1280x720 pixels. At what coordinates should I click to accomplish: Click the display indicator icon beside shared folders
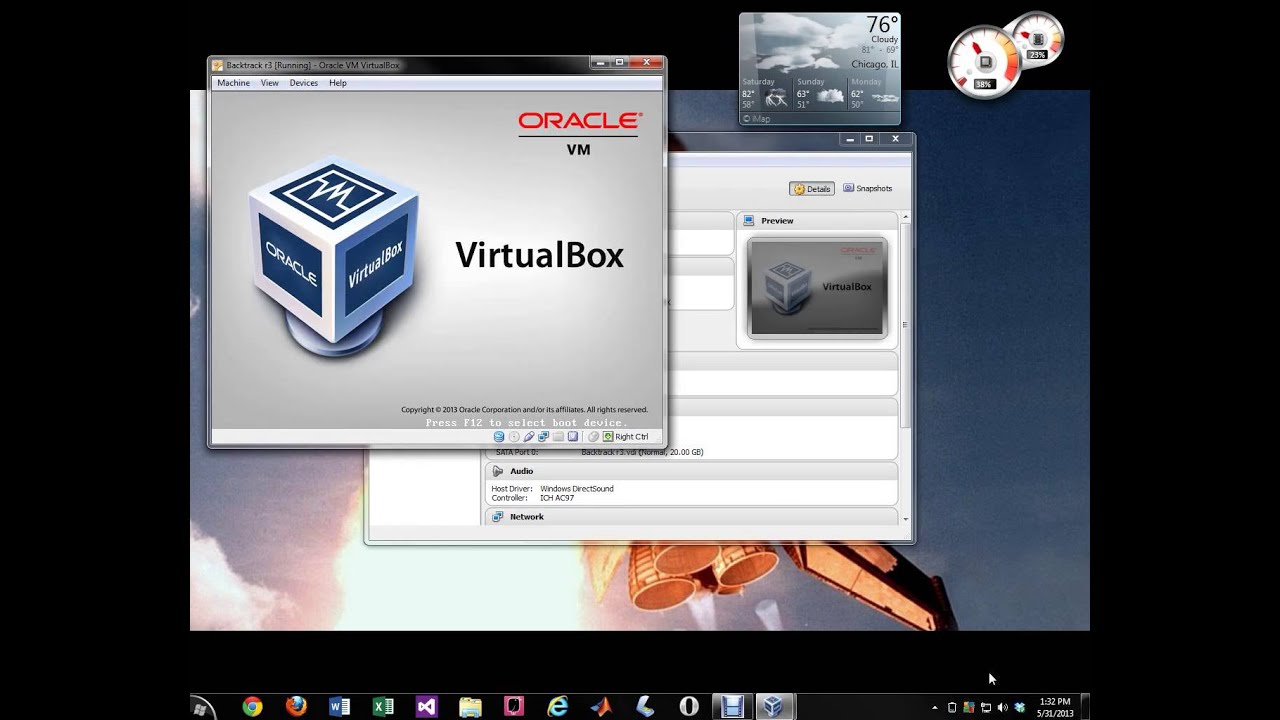coord(573,437)
